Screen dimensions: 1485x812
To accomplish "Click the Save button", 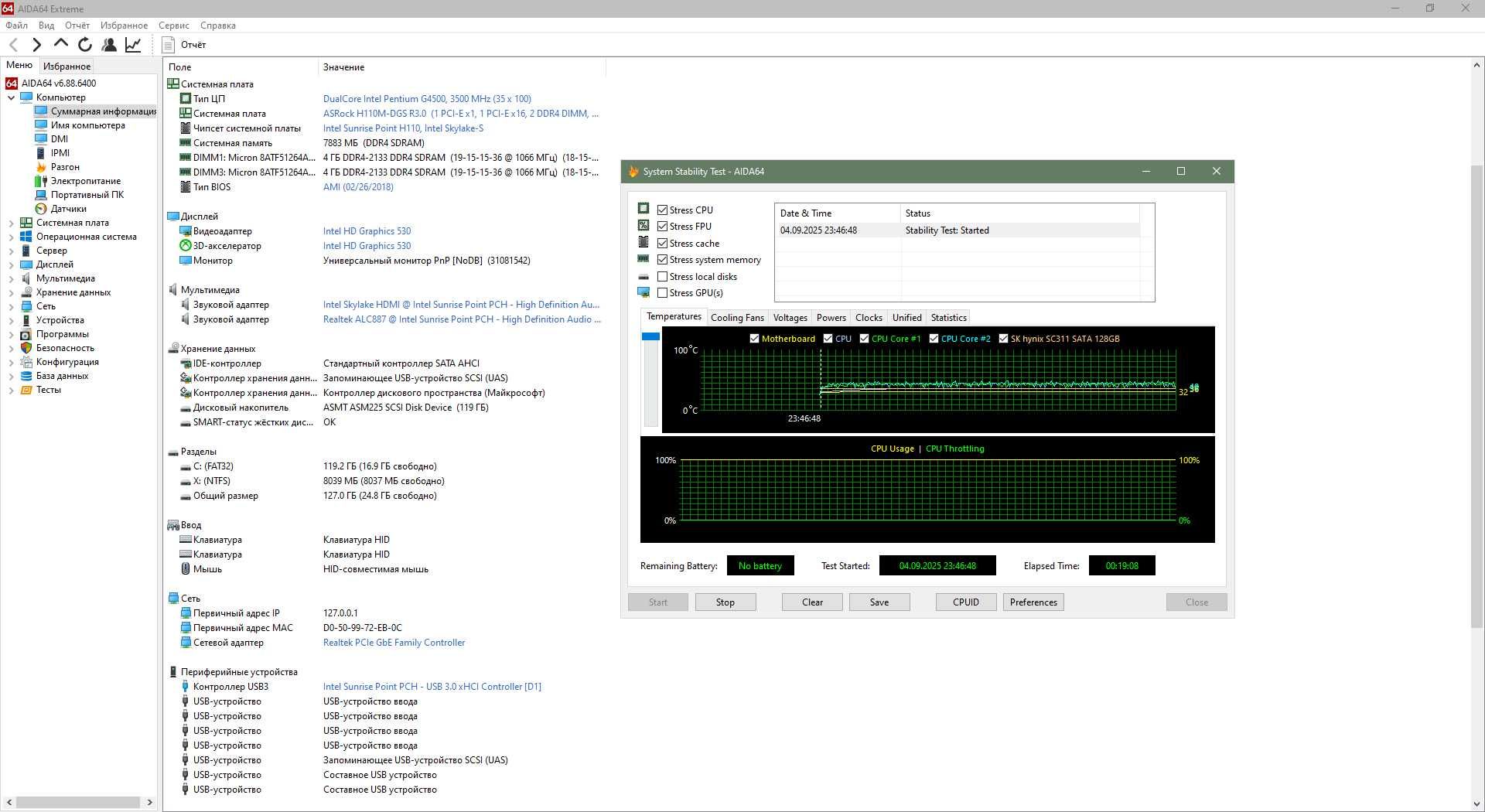I will click(x=879, y=602).
